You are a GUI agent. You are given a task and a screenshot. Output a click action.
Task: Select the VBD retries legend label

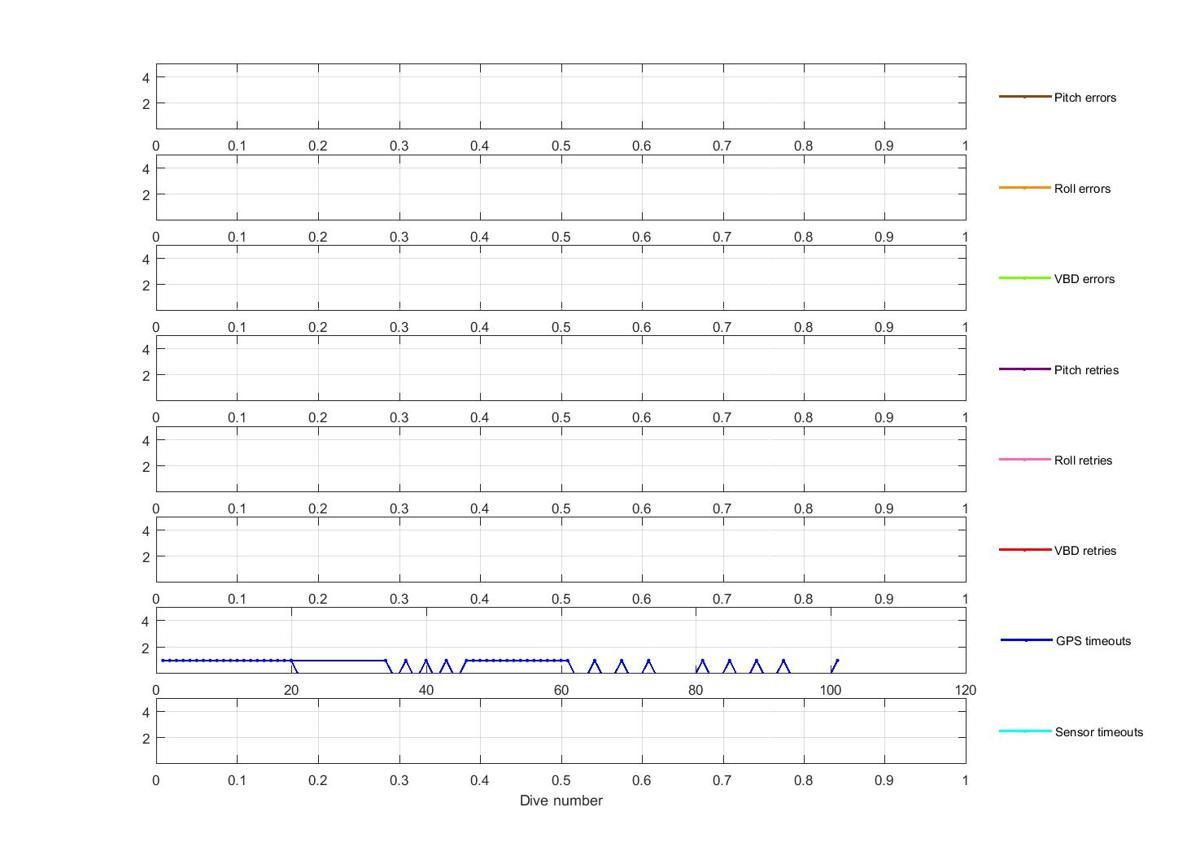[x=1085, y=551]
